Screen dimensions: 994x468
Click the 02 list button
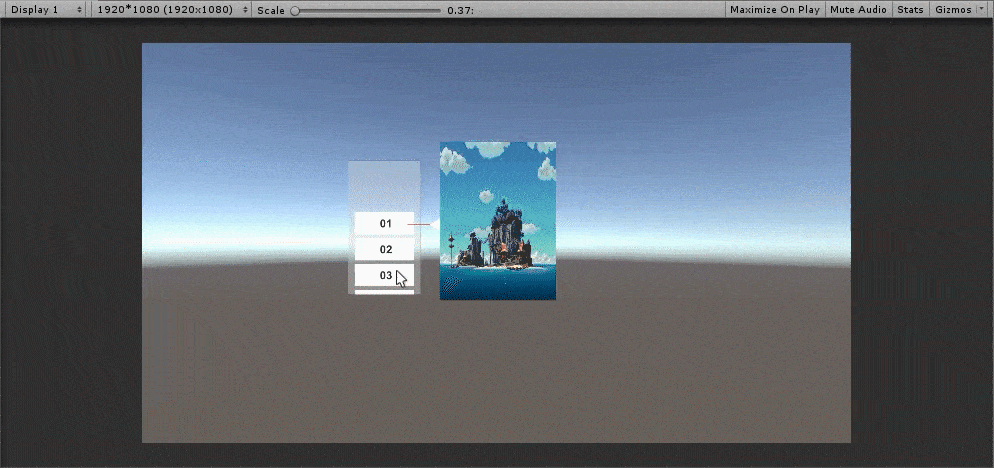click(384, 249)
